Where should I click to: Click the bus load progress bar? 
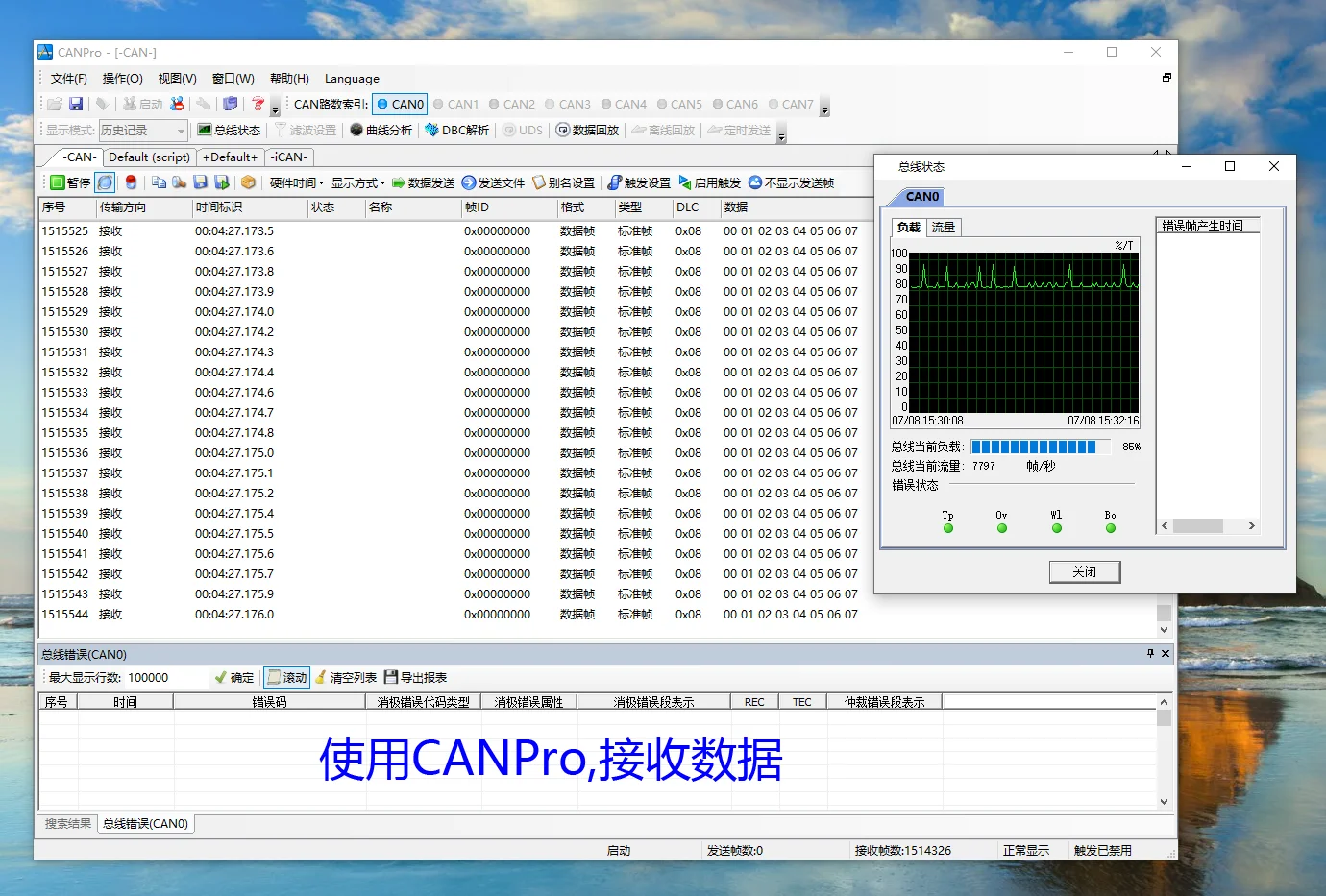pyautogui.click(x=1042, y=447)
